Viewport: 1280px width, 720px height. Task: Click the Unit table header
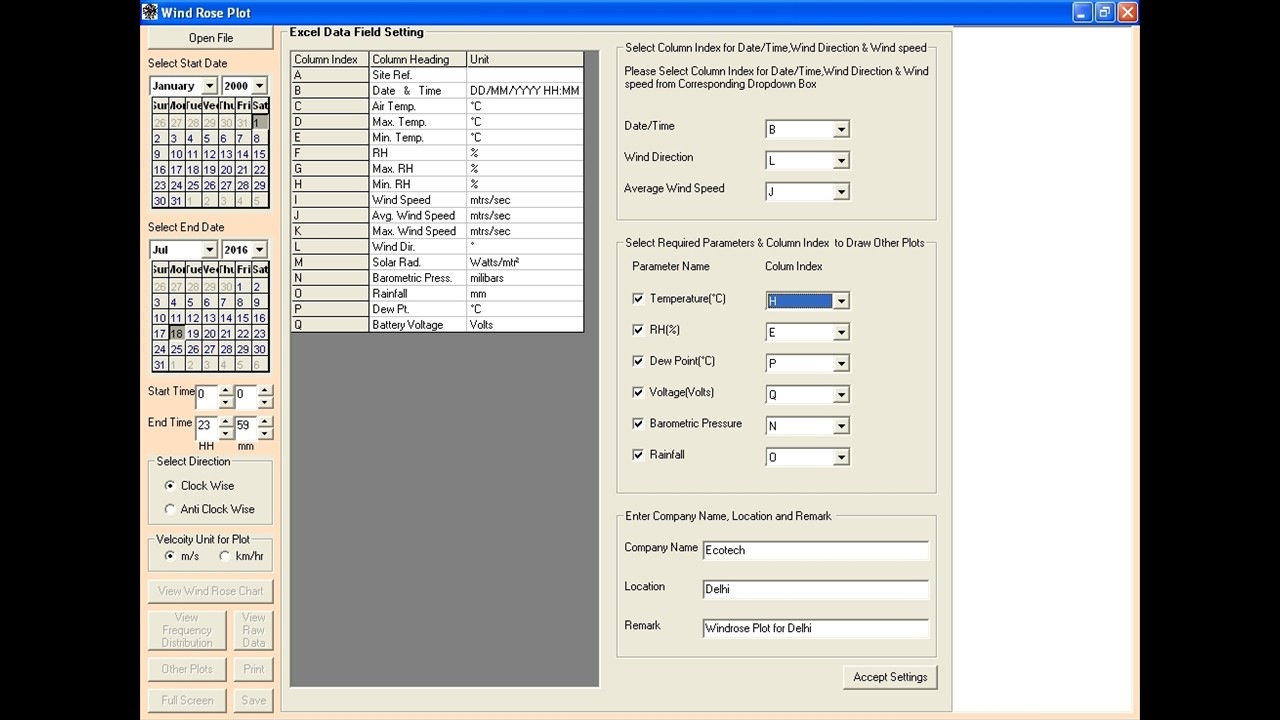(525, 60)
